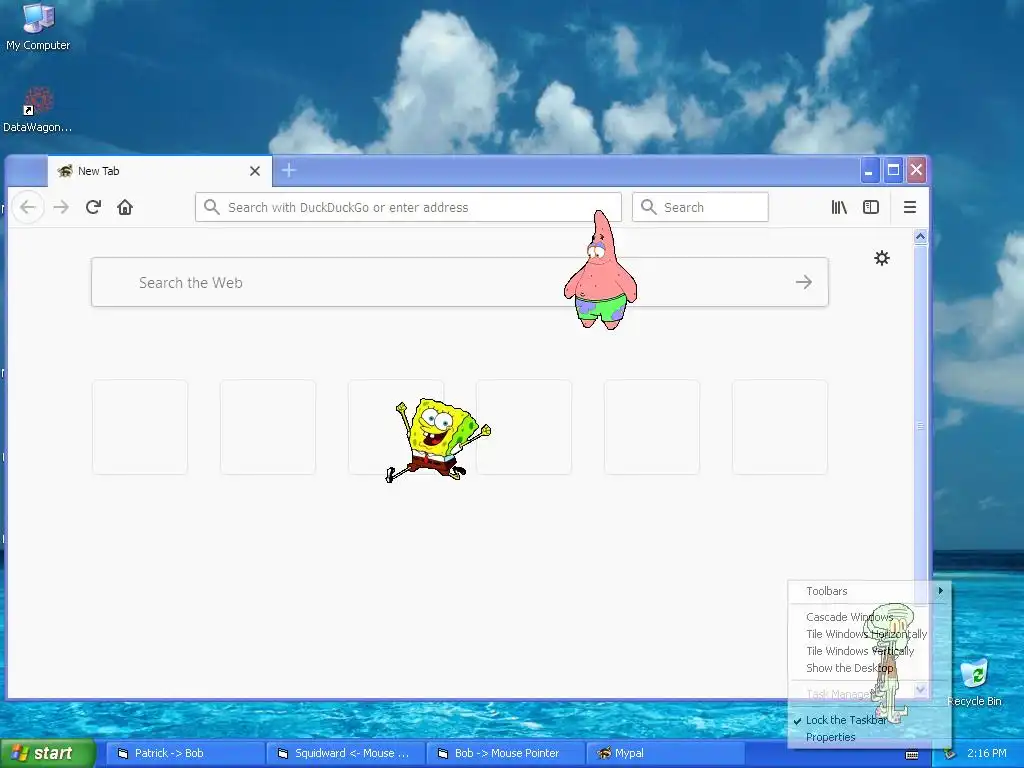Close the New Tab tab
This screenshot has height=768, width=1024.
tap(255, 171)
